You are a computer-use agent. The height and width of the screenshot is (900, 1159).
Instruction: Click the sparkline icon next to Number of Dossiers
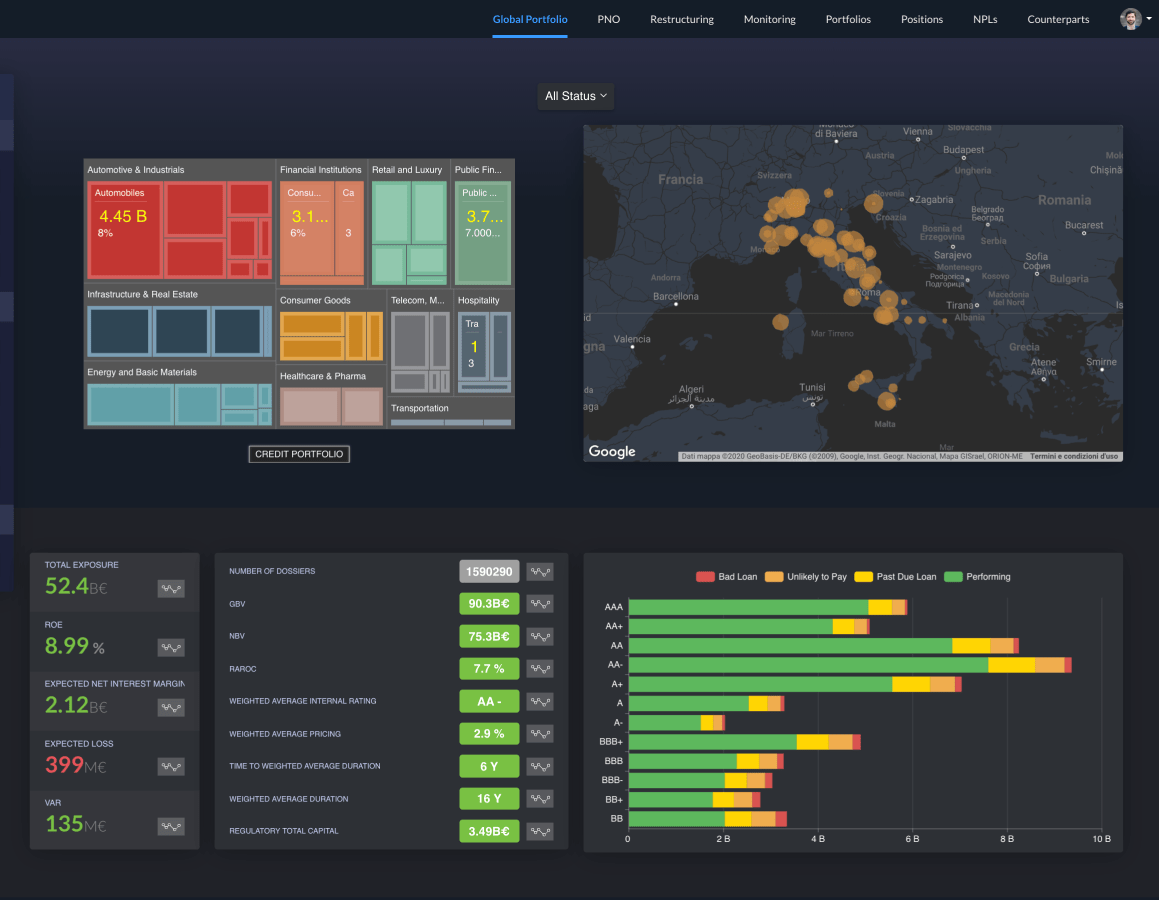[x=540, y=571]
